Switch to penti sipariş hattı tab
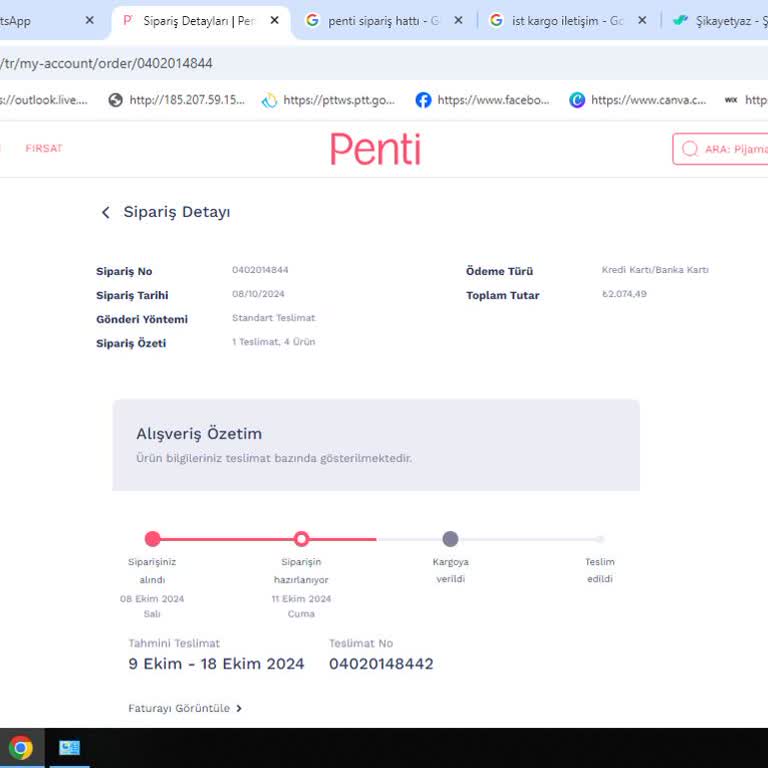 [384, 21]
